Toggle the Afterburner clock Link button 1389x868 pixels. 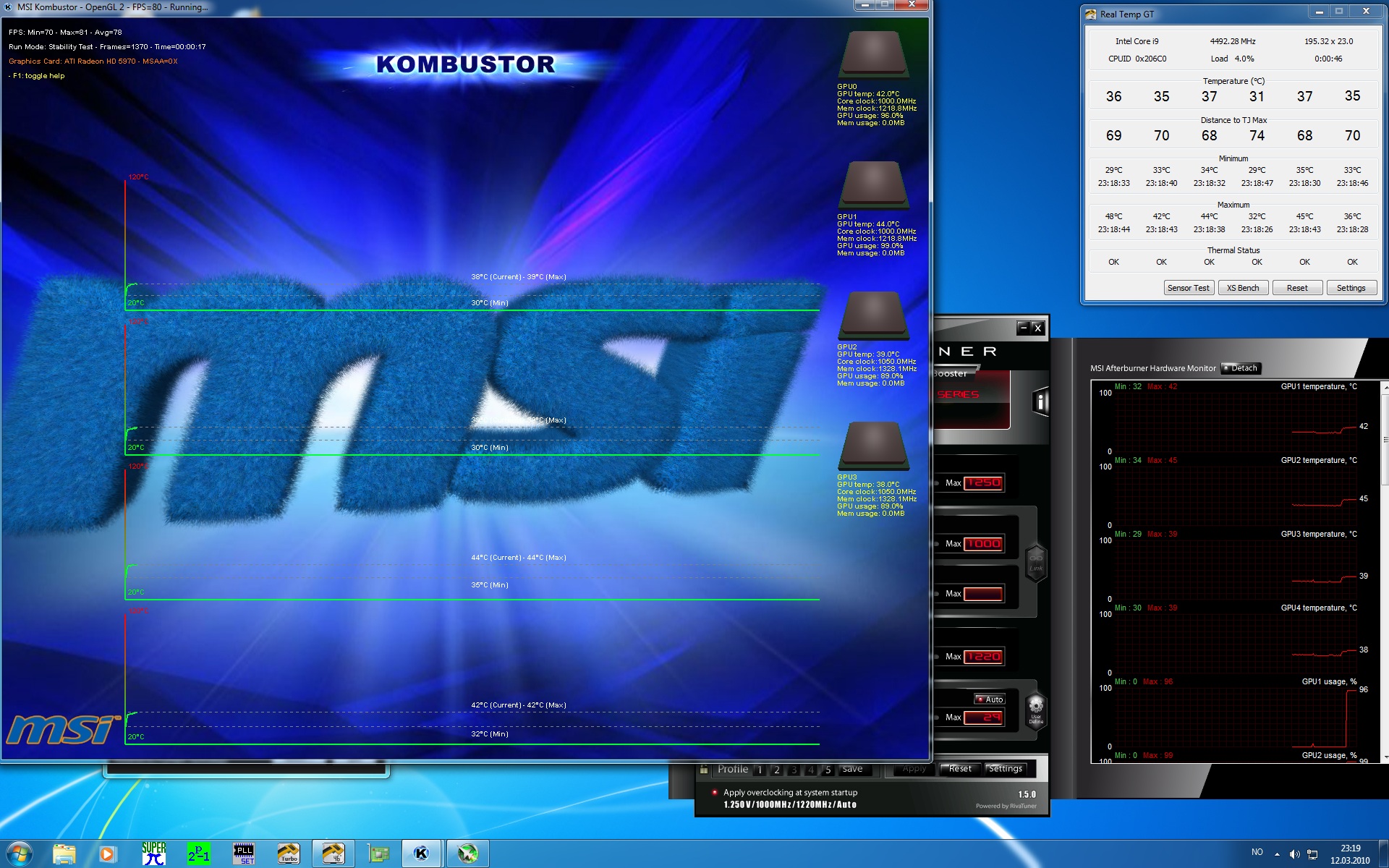[x=1036, y=563]
